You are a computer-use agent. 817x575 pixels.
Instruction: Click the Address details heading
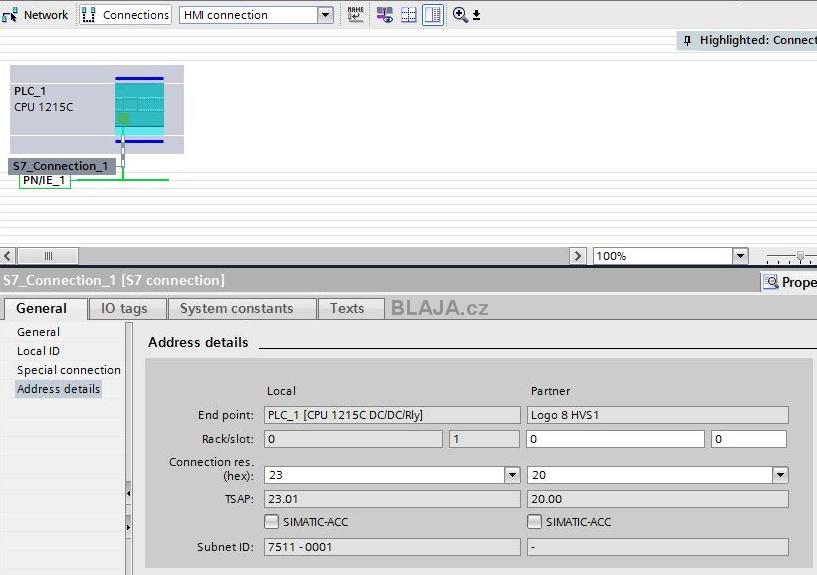[199, 343]
